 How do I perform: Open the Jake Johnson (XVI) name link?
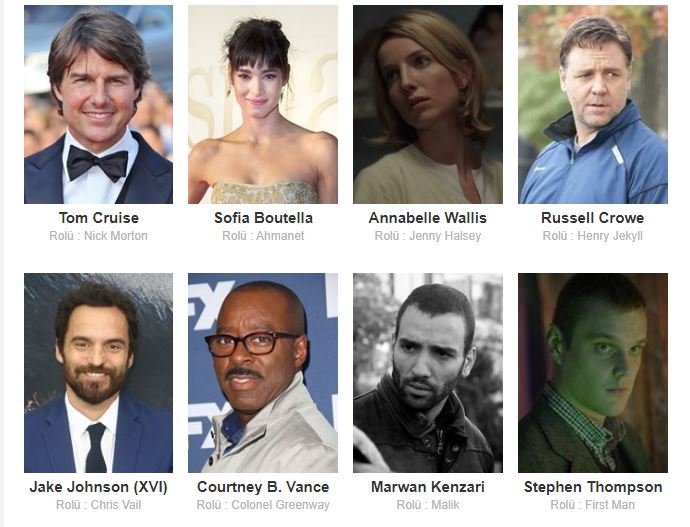click(99, 487)
